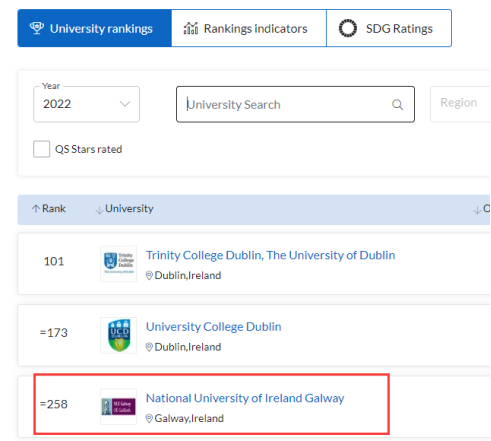The width and height of the screenshot is (491, 441).
Task: Click location pin beside Galway, Ireland
Action: [149, 418]
